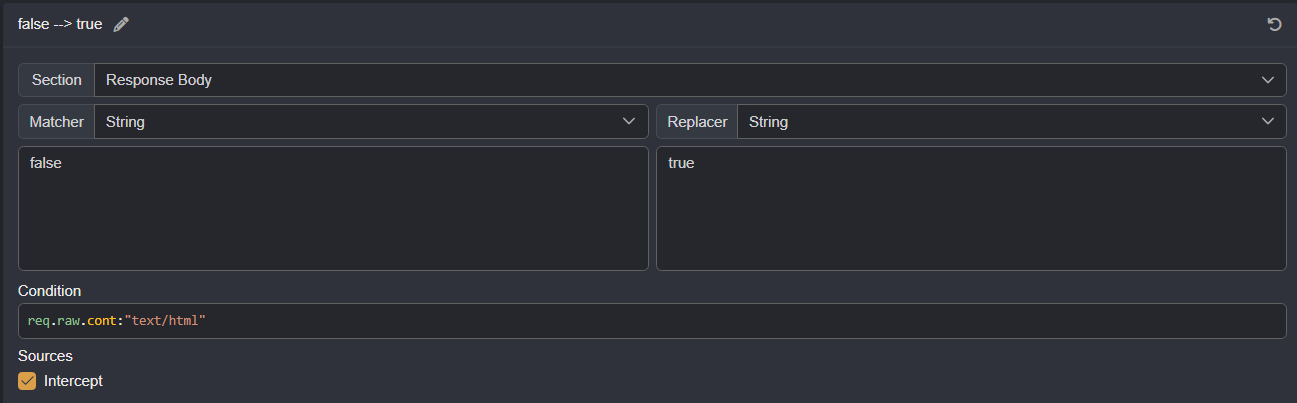Click the Matcher type chevron arrow
Image resolution: width=1297 pixels, height=403 pixels.
tap(629, 122)
